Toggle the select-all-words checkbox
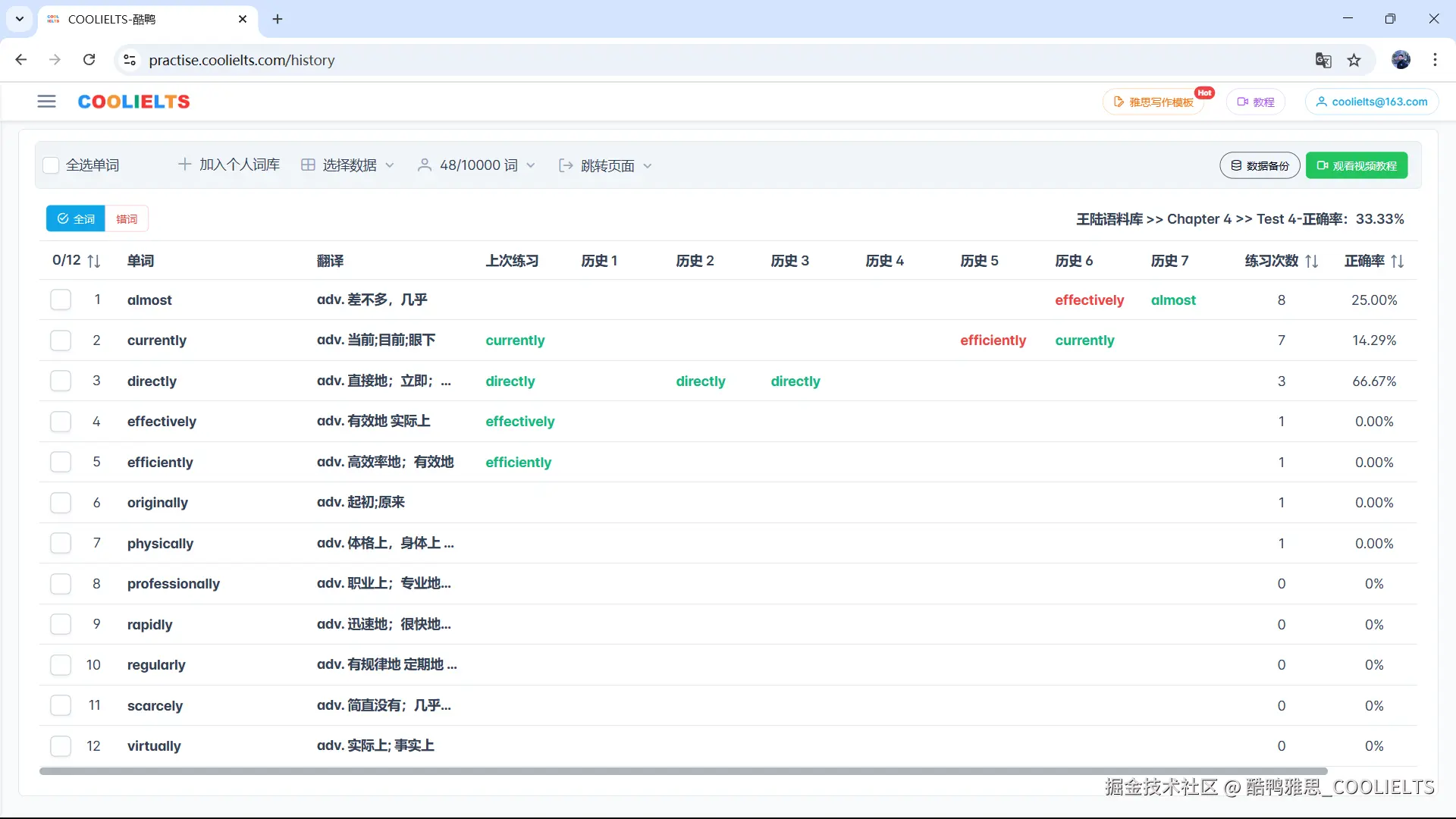 (51, 165)
